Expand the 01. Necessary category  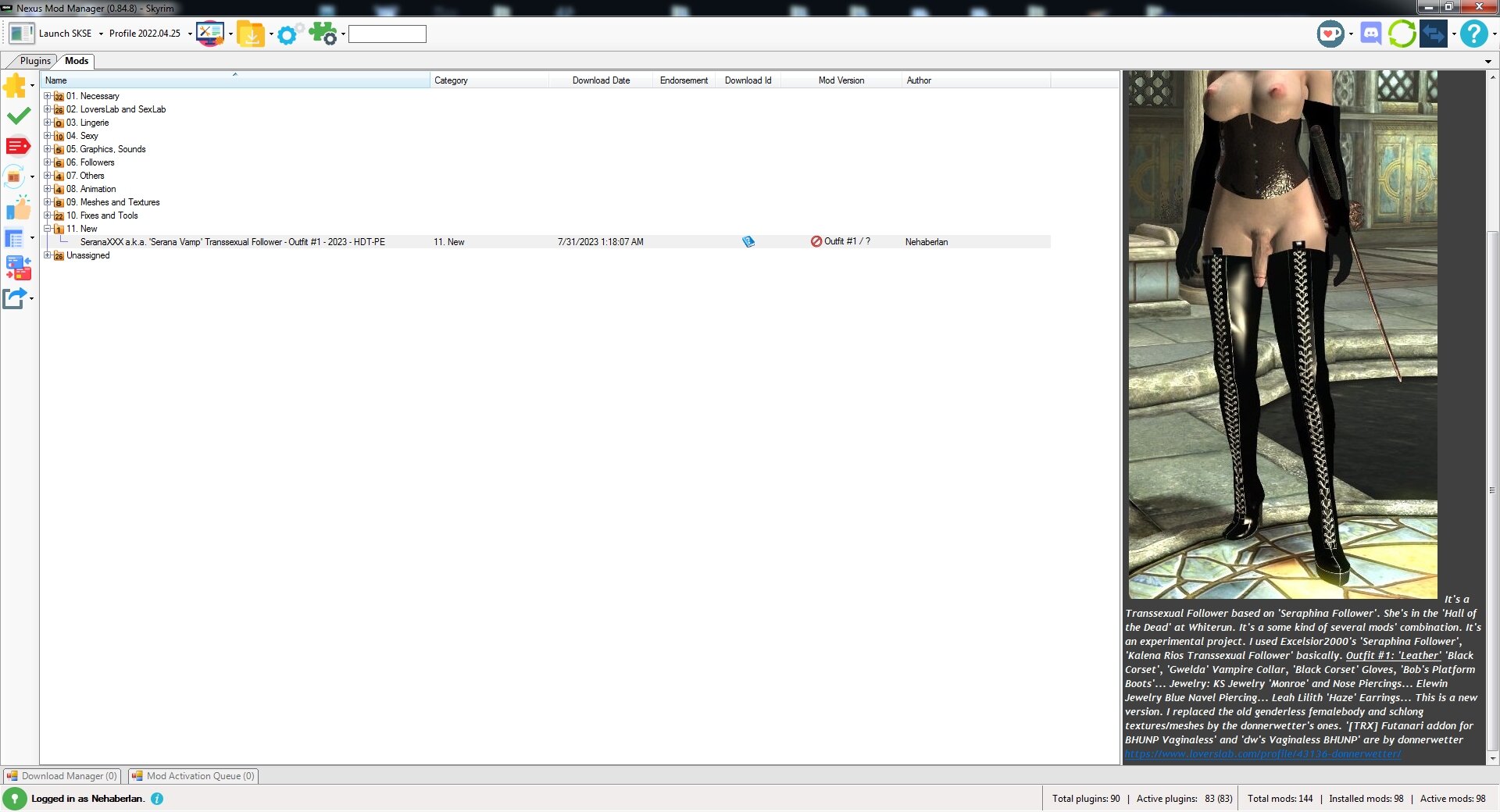48,96
